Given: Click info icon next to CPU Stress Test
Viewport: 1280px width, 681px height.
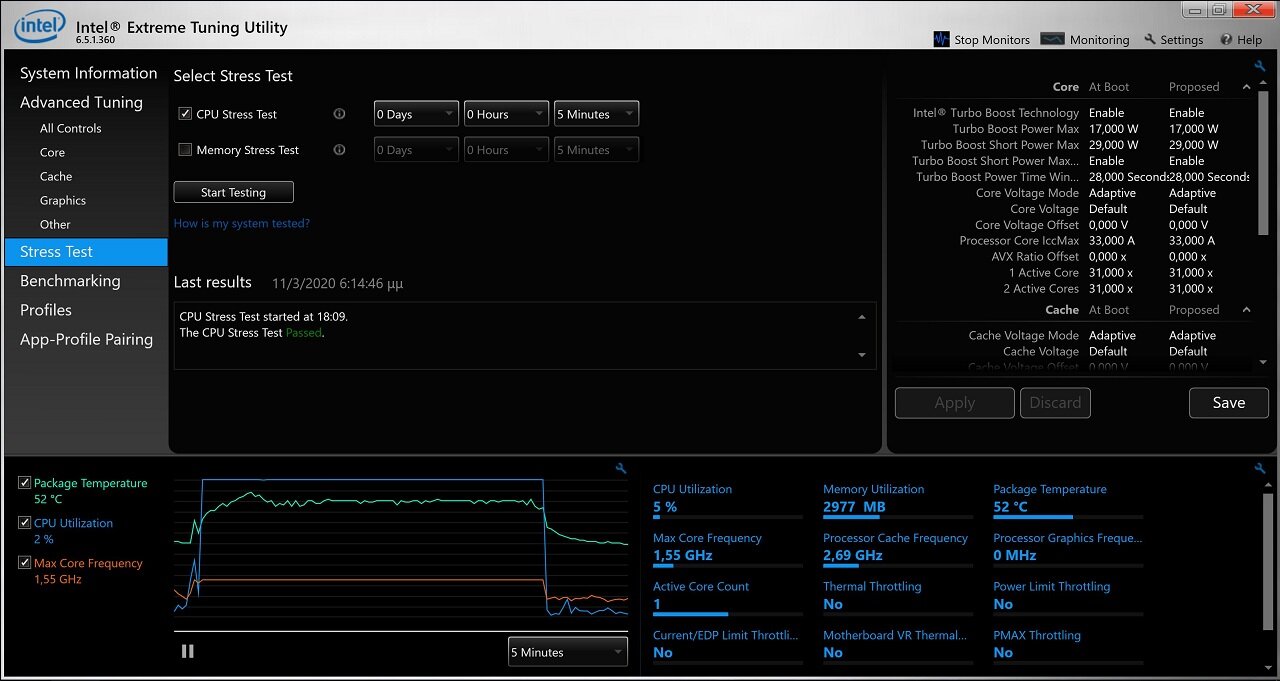Looking at the screenshot, I should click(339, 114).
